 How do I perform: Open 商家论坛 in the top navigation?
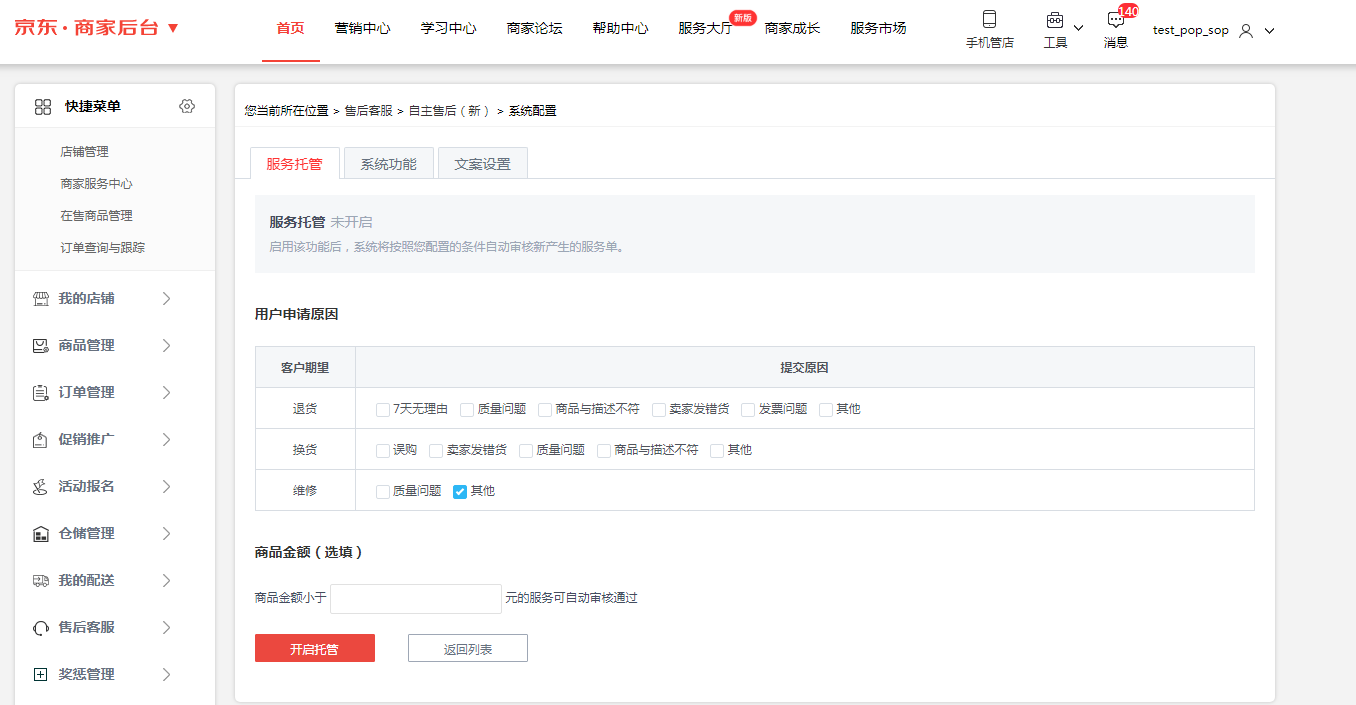point(534,28)
